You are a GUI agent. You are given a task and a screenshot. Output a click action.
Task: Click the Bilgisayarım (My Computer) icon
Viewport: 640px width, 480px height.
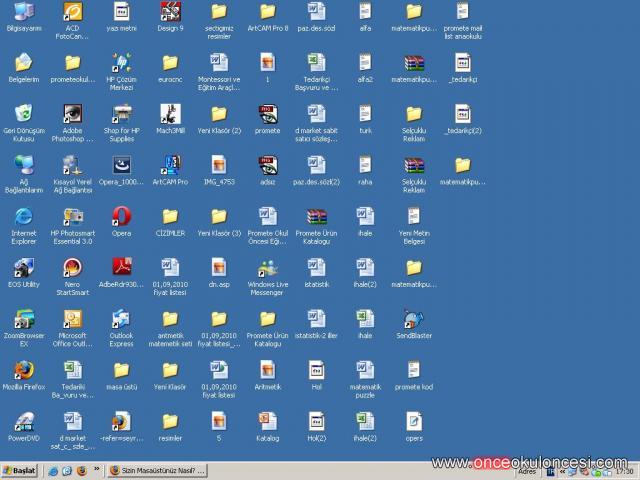pos(24,12)
